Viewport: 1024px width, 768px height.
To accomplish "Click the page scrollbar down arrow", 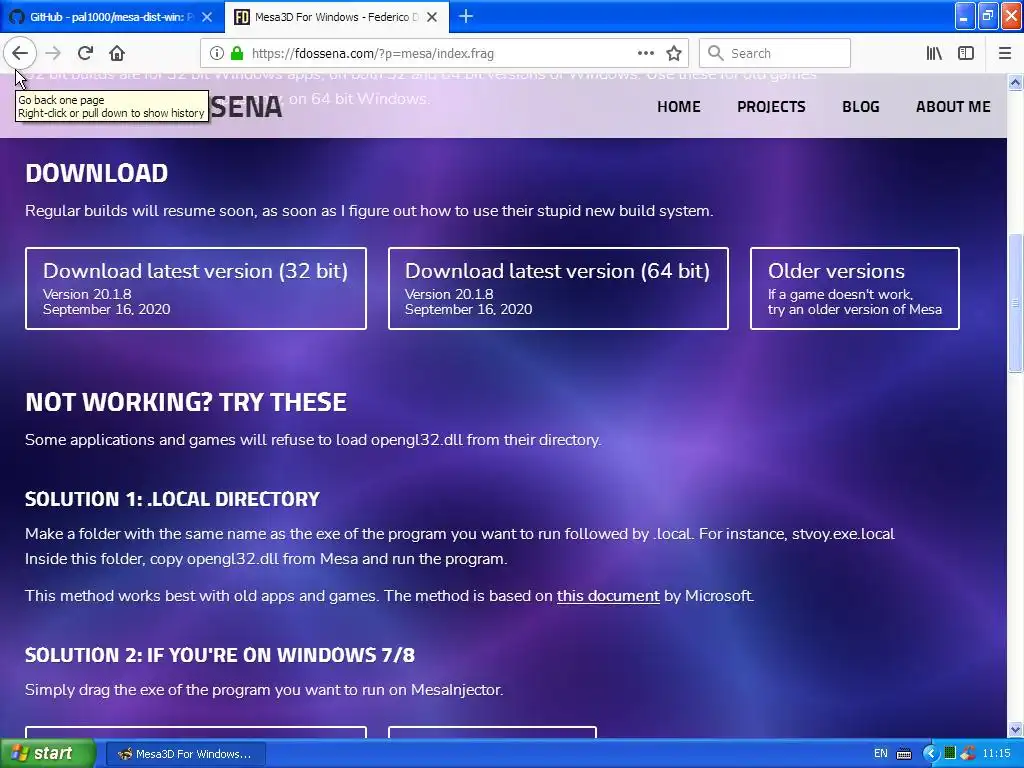I will click(1015, 729).
